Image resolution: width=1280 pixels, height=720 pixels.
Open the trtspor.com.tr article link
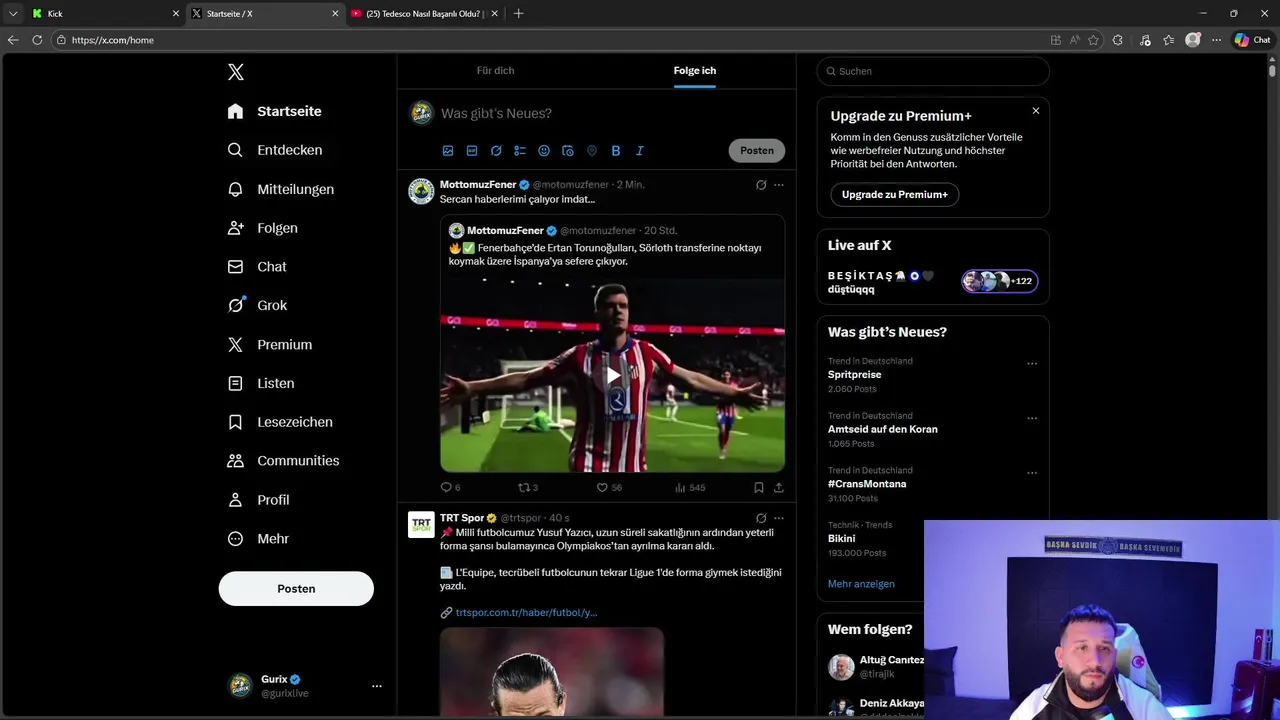(x=526, y=612)
